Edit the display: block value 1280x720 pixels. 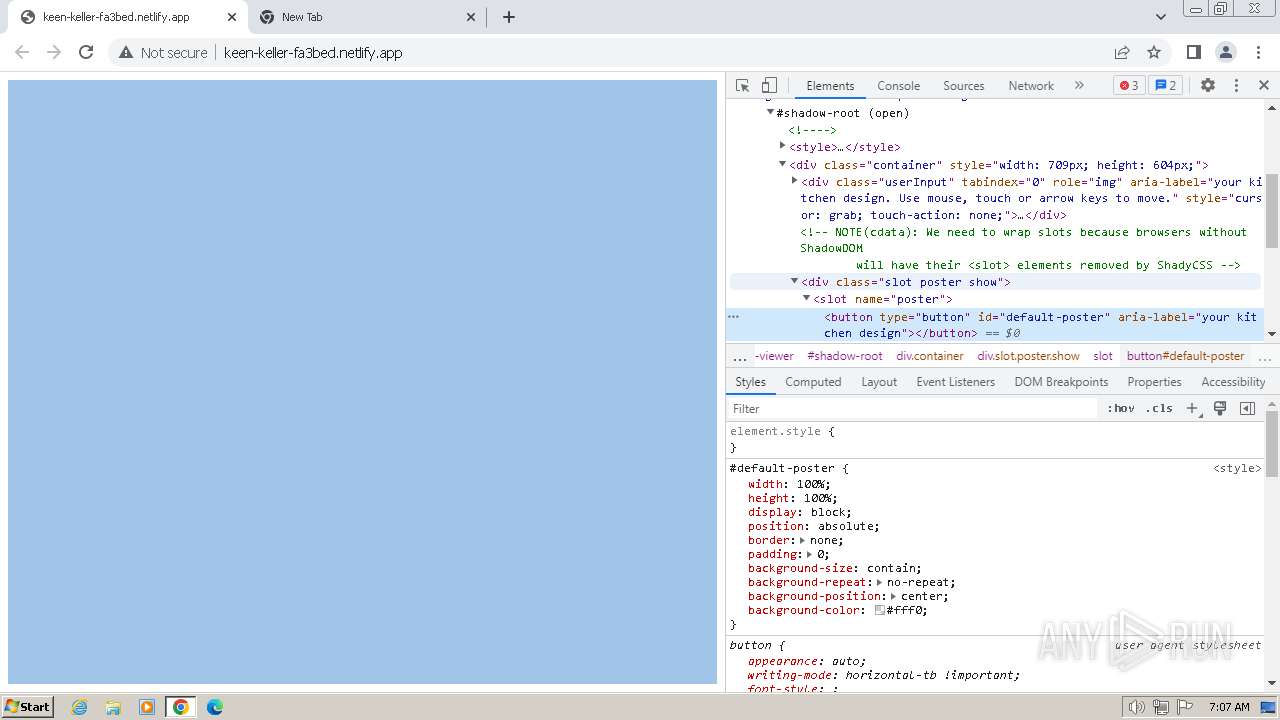coord(828,512)
